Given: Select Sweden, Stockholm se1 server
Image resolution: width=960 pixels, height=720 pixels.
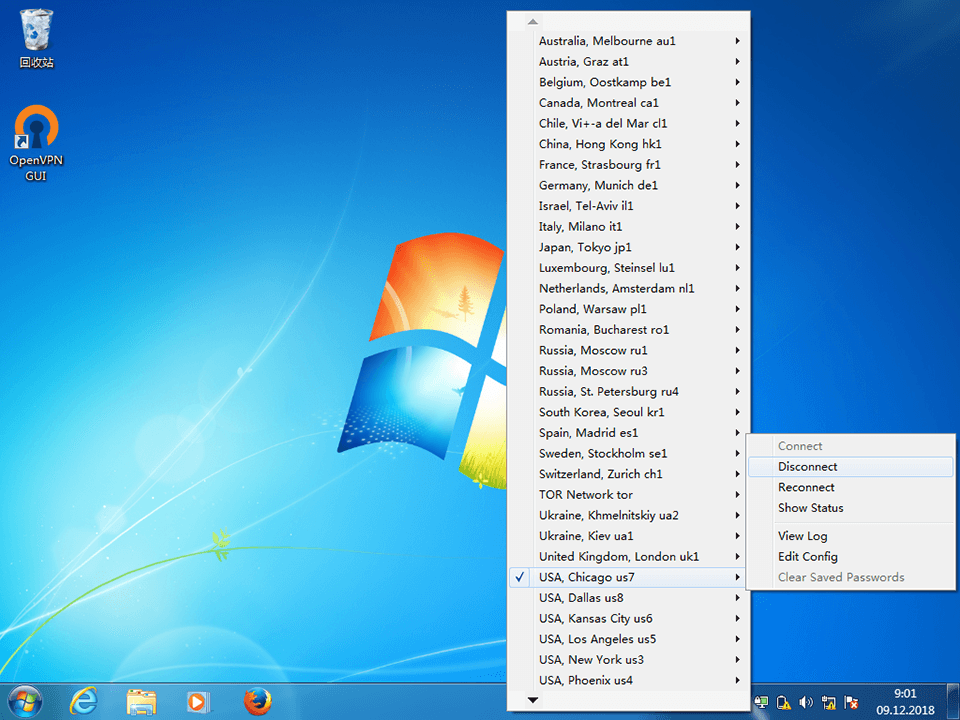Looking at the screenshot, I should coord(628,453).
